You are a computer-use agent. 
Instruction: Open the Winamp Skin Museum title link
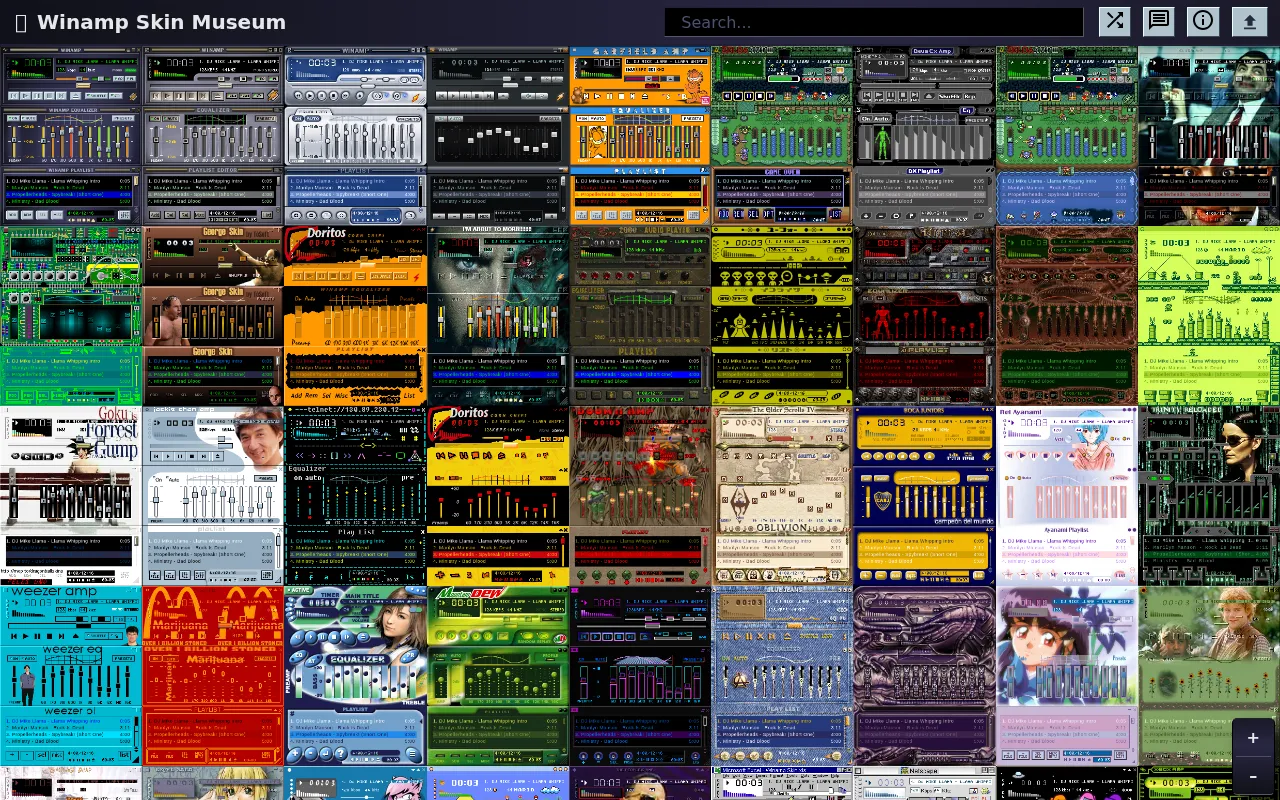tap(161, 22)
